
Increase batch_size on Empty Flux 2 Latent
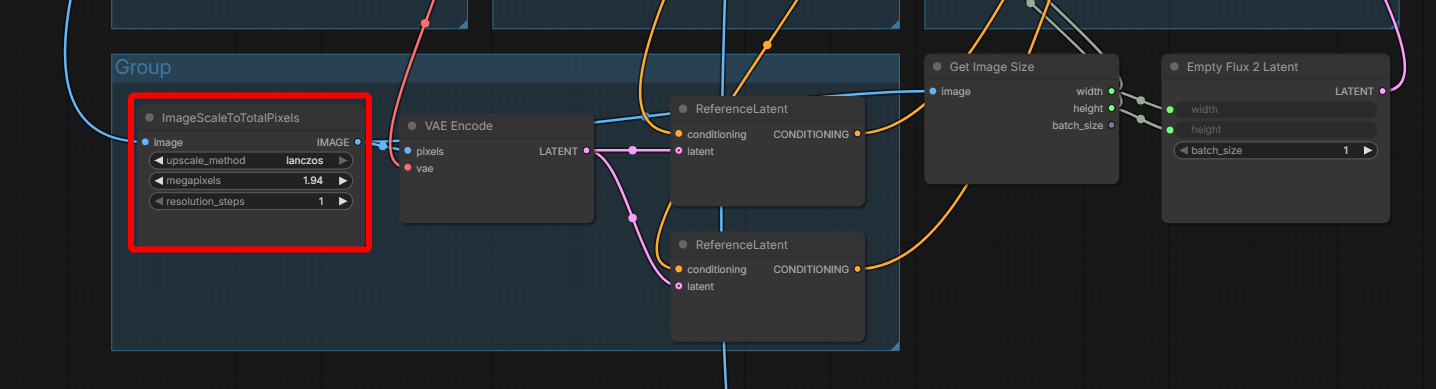click(1367, 150)
